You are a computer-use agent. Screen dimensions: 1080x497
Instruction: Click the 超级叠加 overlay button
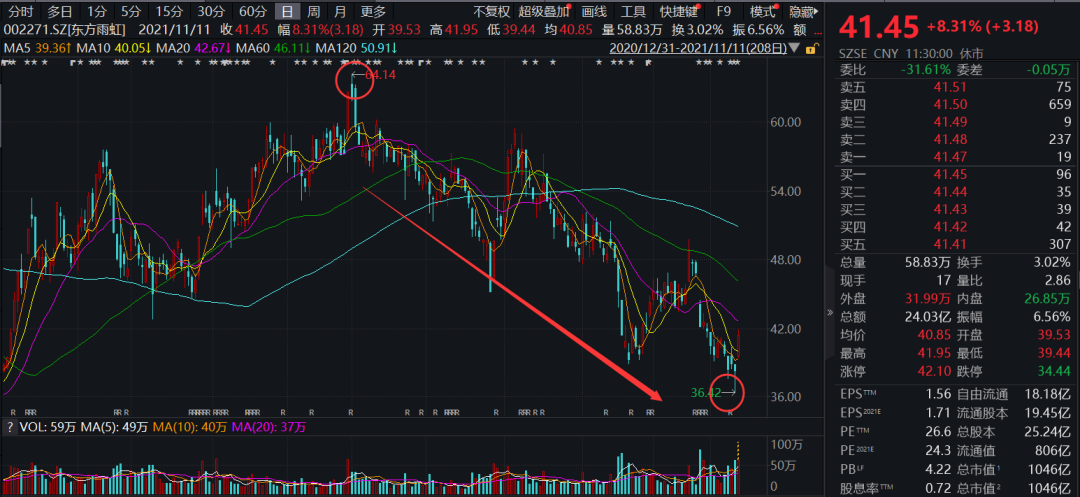coord(545,12)
